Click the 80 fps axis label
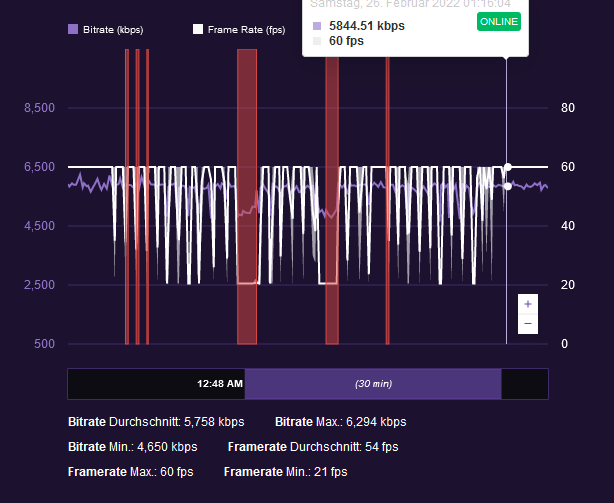The height and width of the screenshot is (503, 614). [568, 108]
